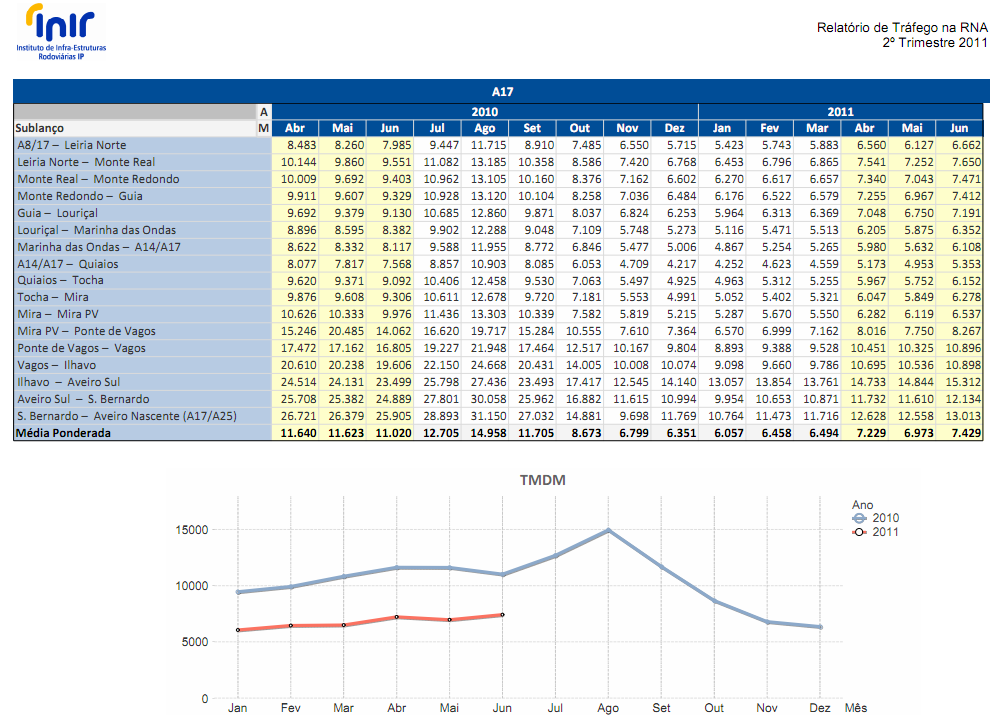990x723 pixels.
Task: Select the 'S. Bernardo – Aveiro Nascente (A17/A25)' row label
Action: (127, 417)
